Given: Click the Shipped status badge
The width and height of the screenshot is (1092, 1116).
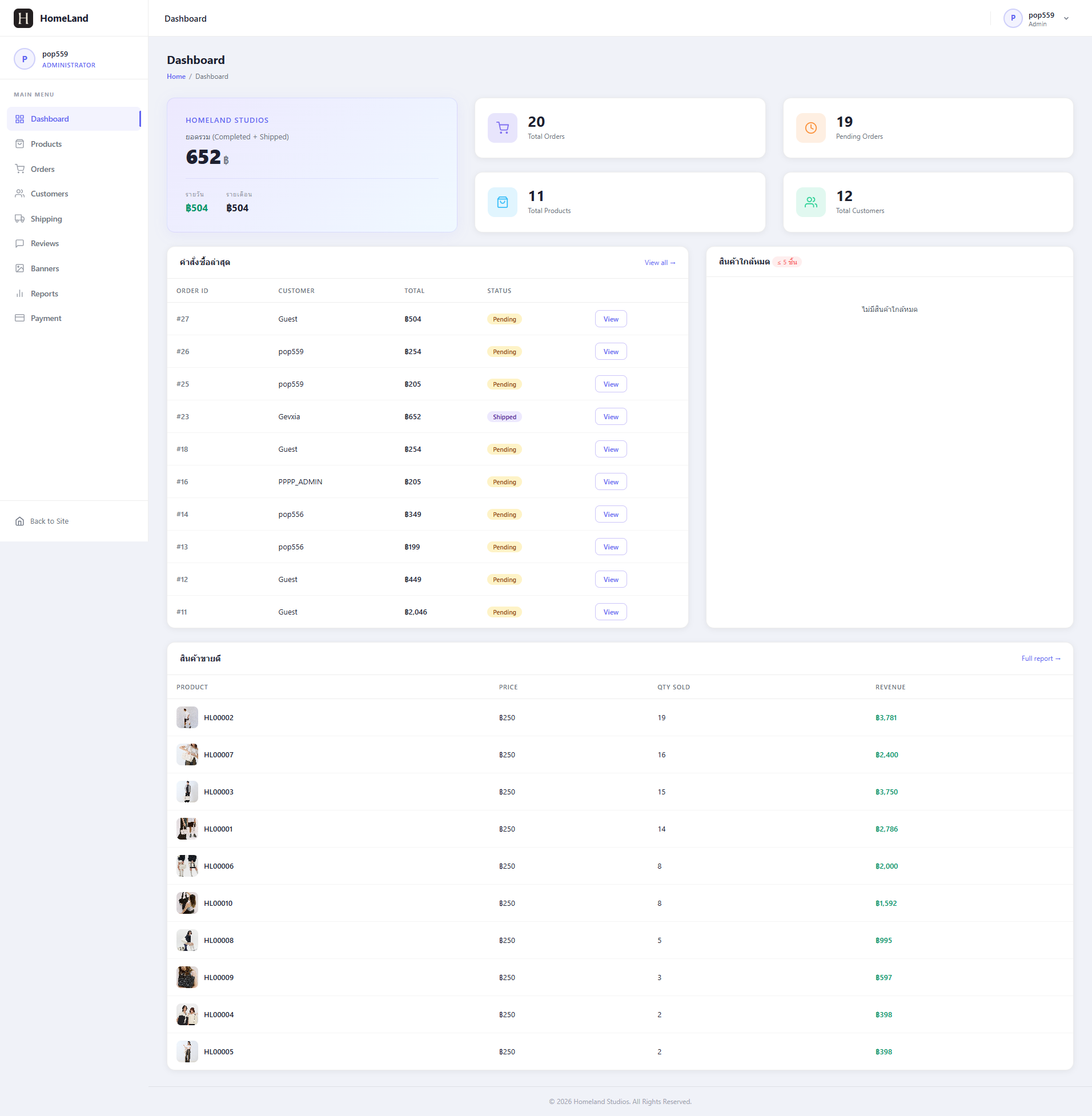Looking at the screenshot, I should coord(504,417).
